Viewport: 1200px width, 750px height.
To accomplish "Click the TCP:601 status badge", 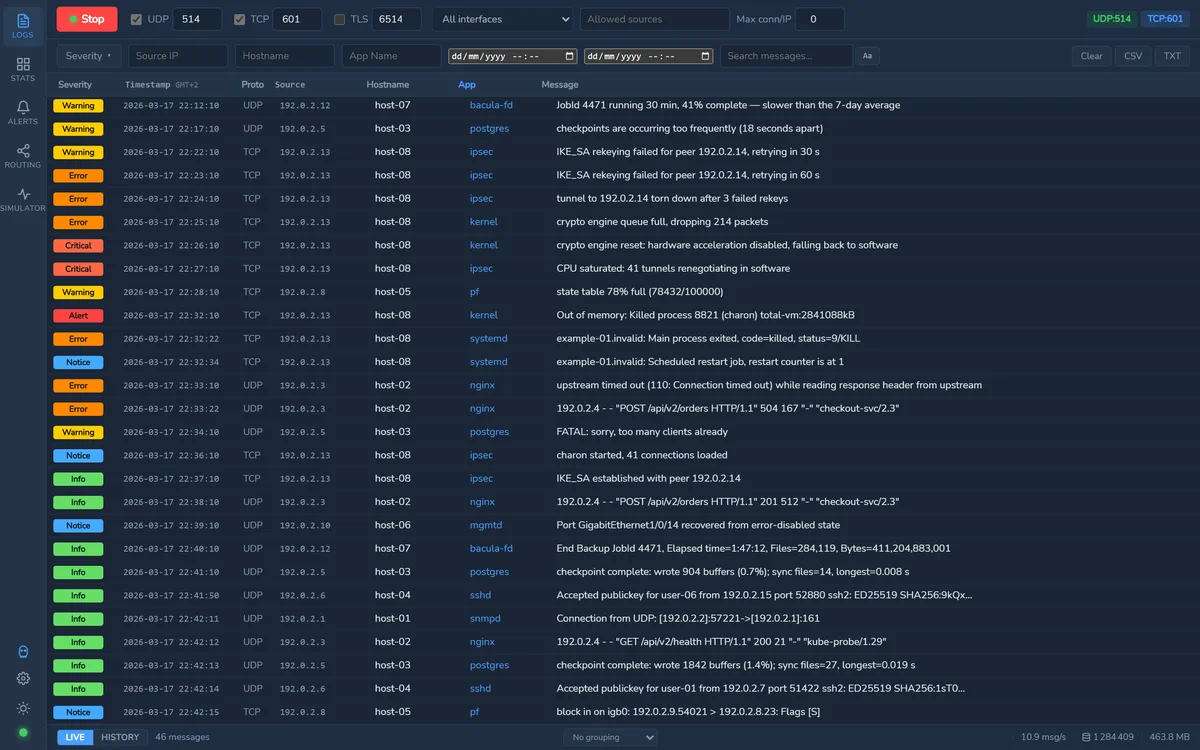I will [x=1165, y=19].
